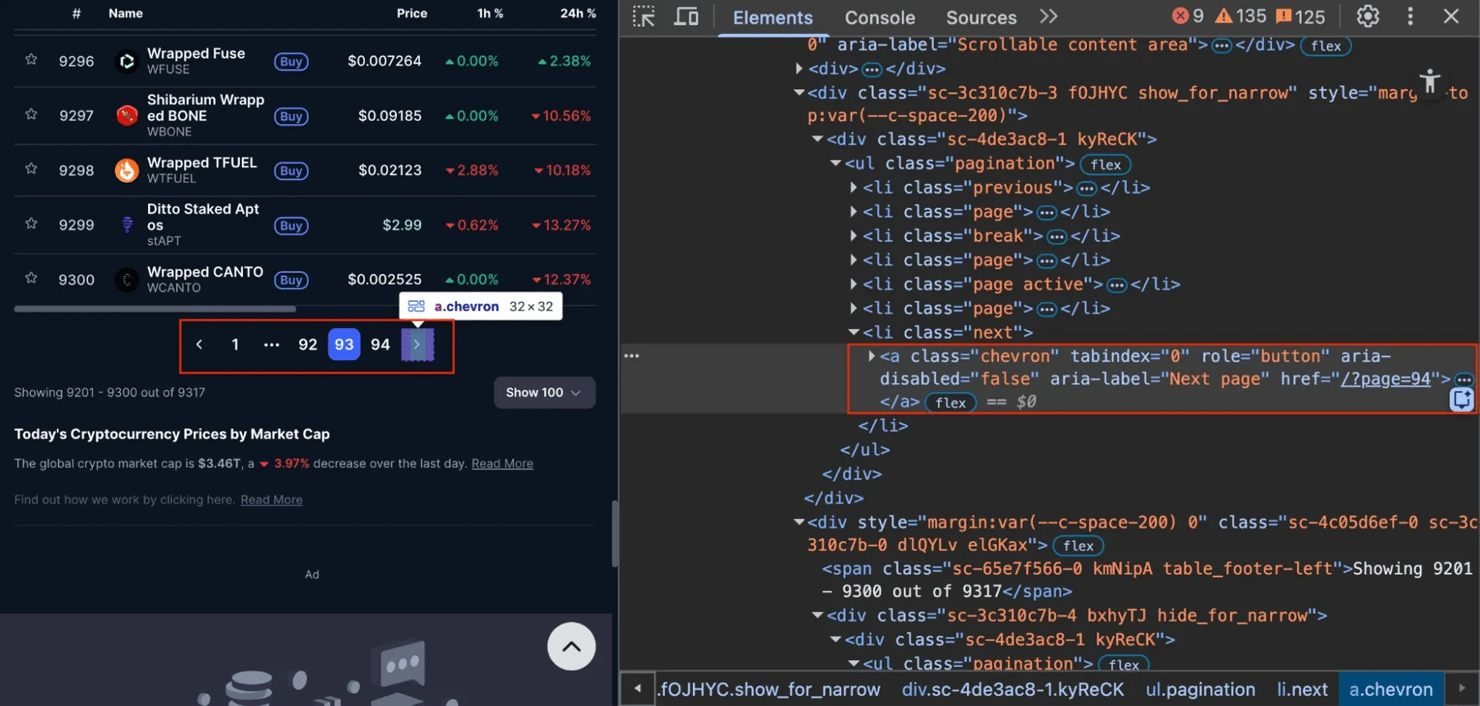The width and height of the screenshot is (1480, 706).
Task: Sort table by Name column
Action: pos(125,13)
